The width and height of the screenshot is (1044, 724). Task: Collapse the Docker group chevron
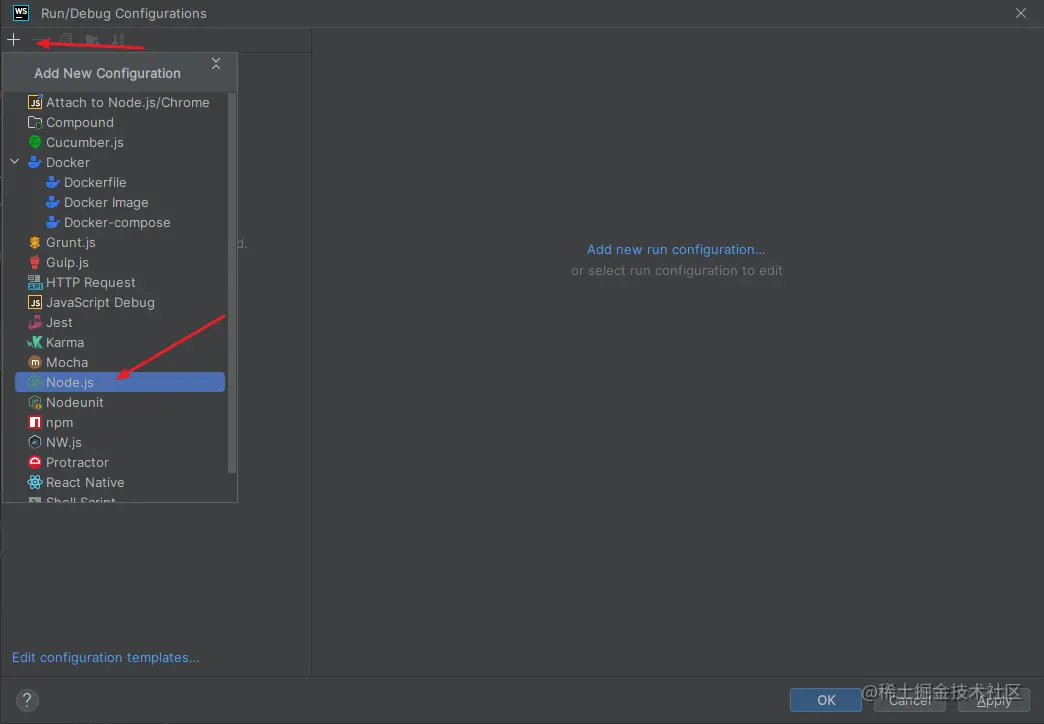click(15, 162)
